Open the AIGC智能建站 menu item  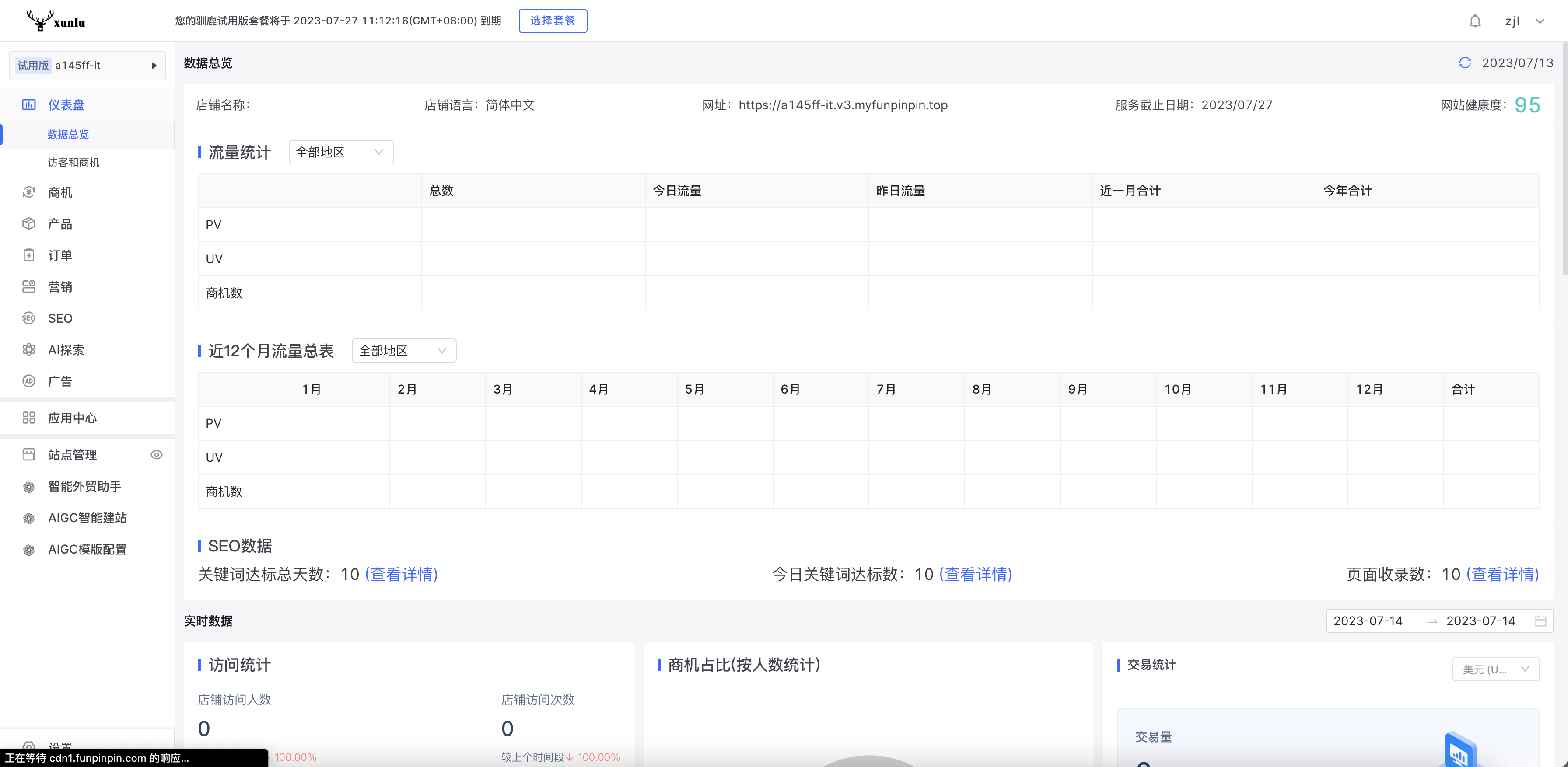coord(87,518)
